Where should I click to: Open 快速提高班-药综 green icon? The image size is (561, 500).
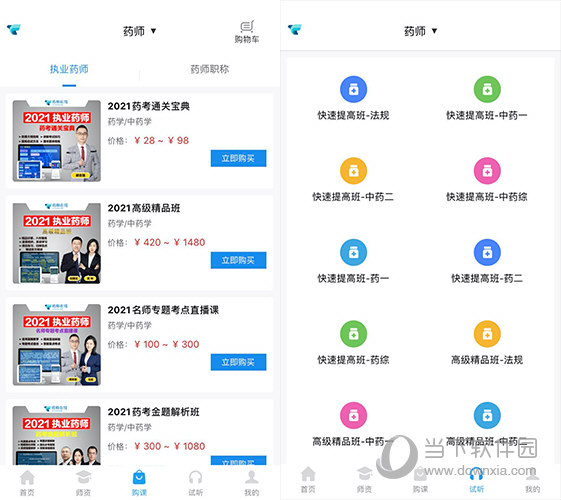click(353, 334)
